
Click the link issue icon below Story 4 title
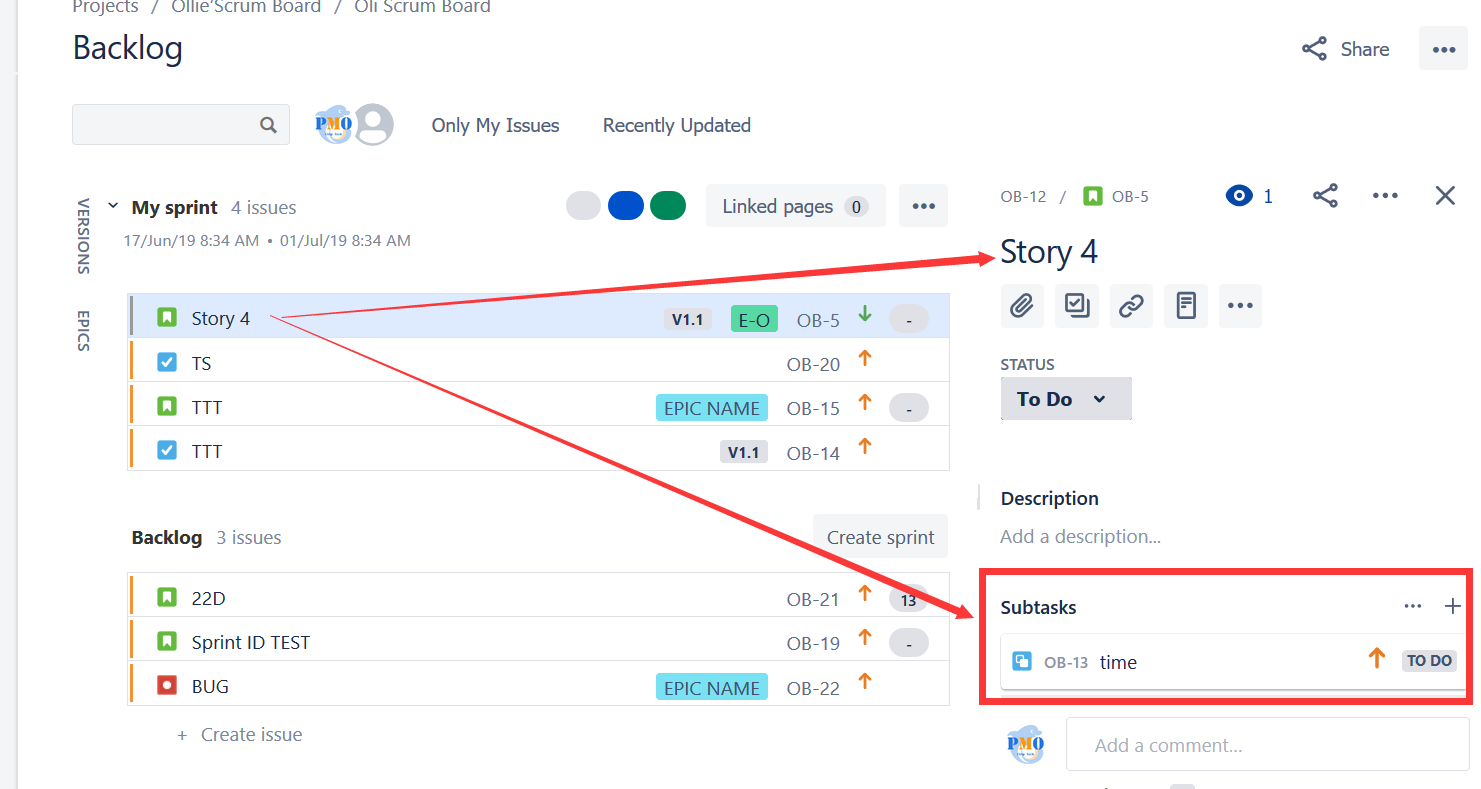tap(1131, 306)
